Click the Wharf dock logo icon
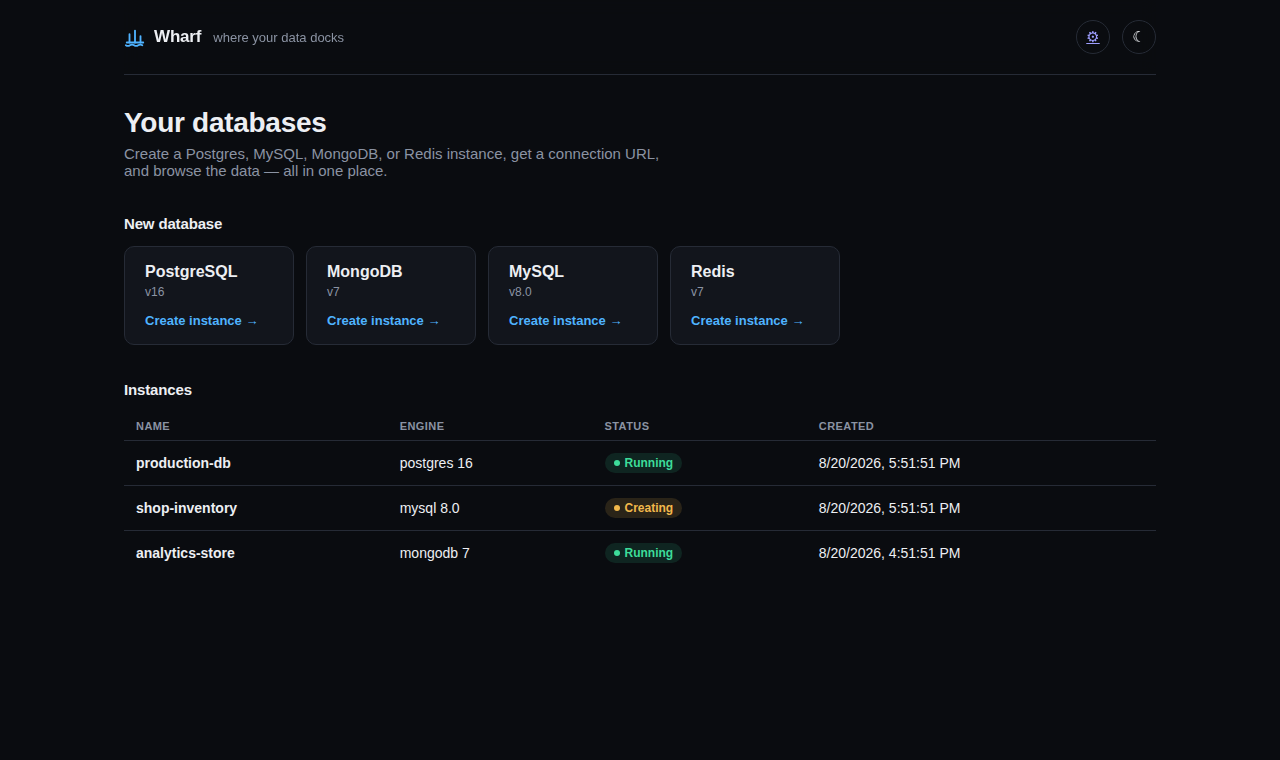1280x760 pixels. pos(135,38)
